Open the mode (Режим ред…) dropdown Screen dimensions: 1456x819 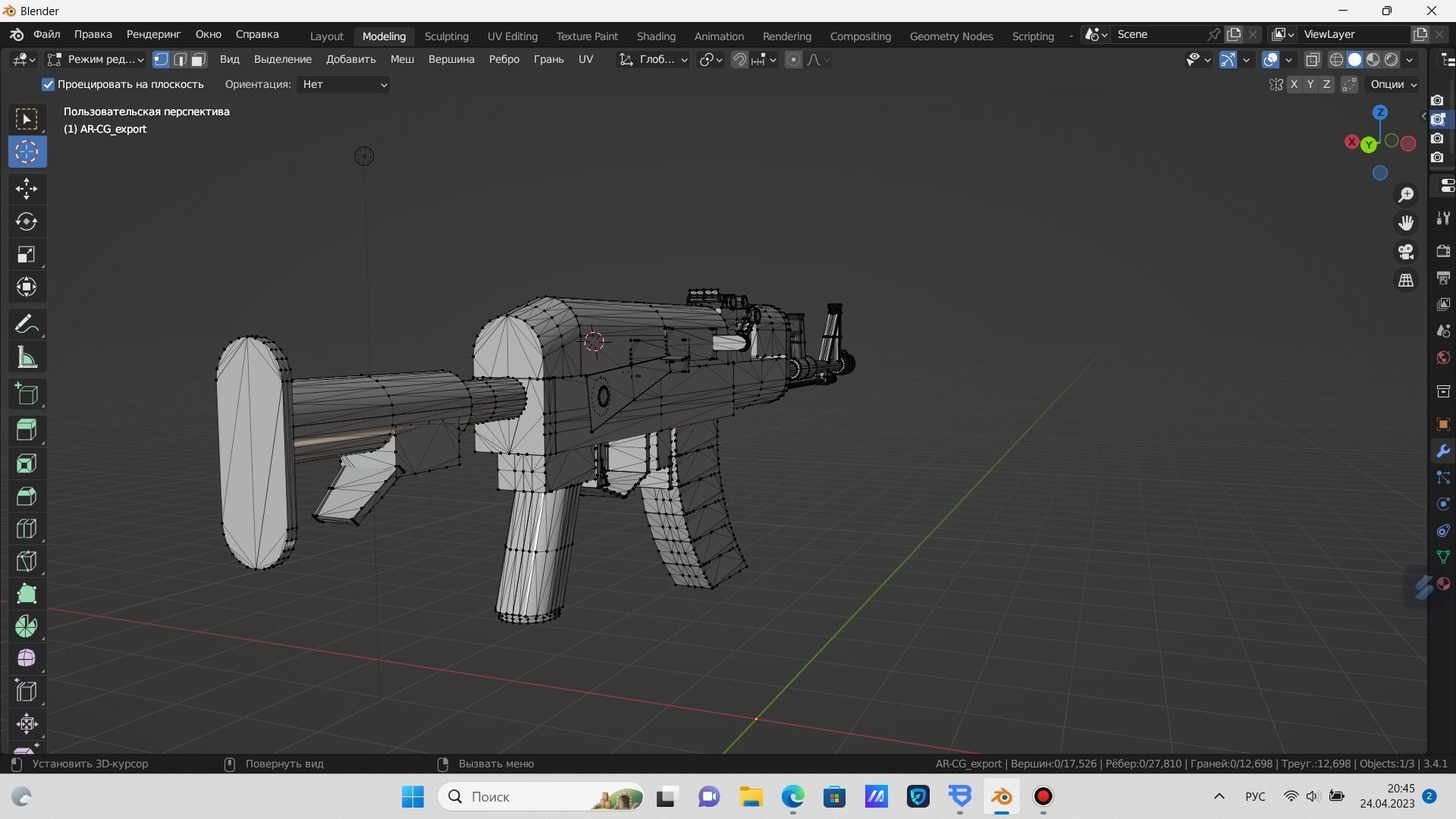pyautogui.click(x=96, y=59)
